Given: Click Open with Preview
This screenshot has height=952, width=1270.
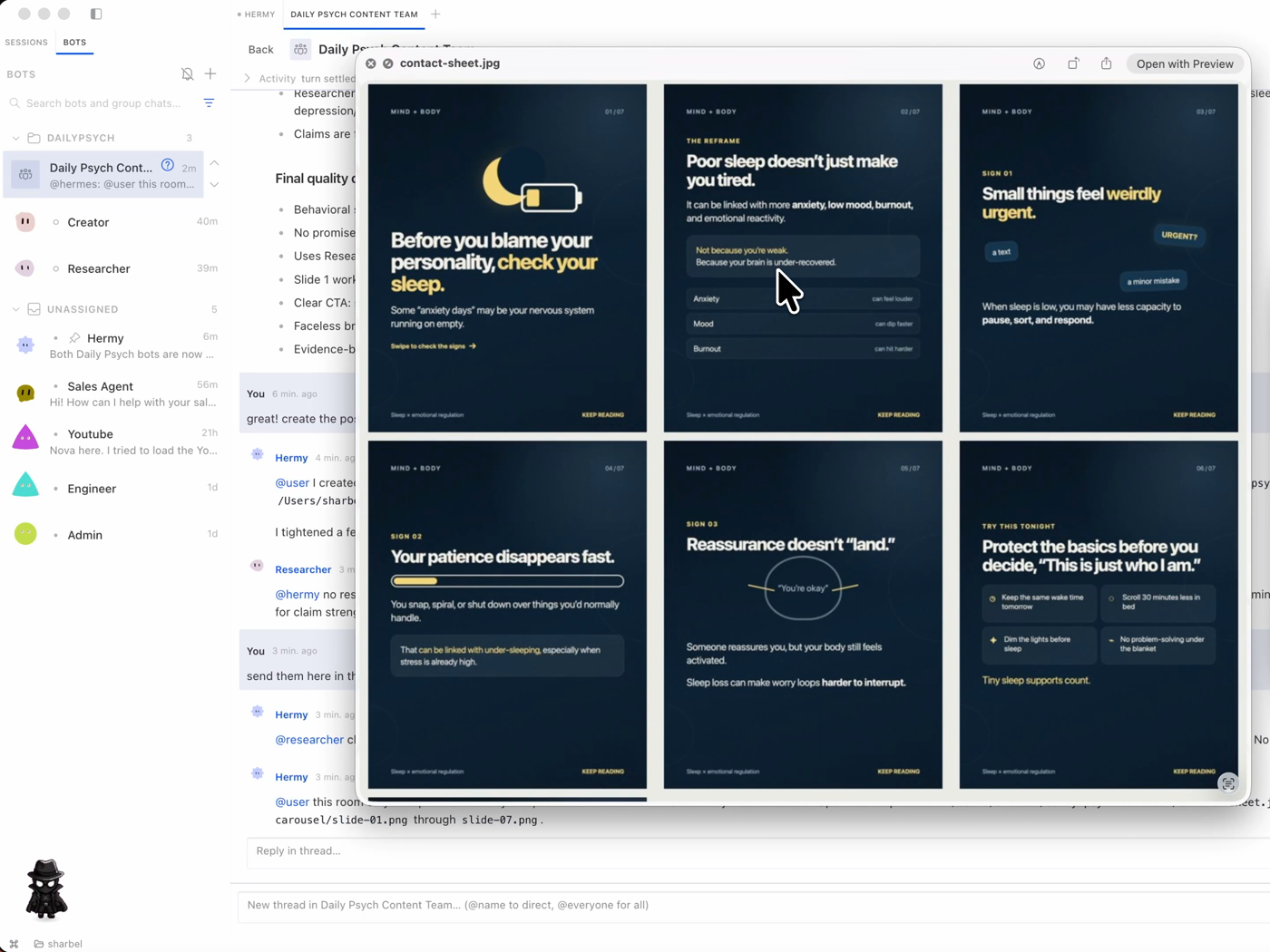Looking at the screenshot, I should [1185, 63].
